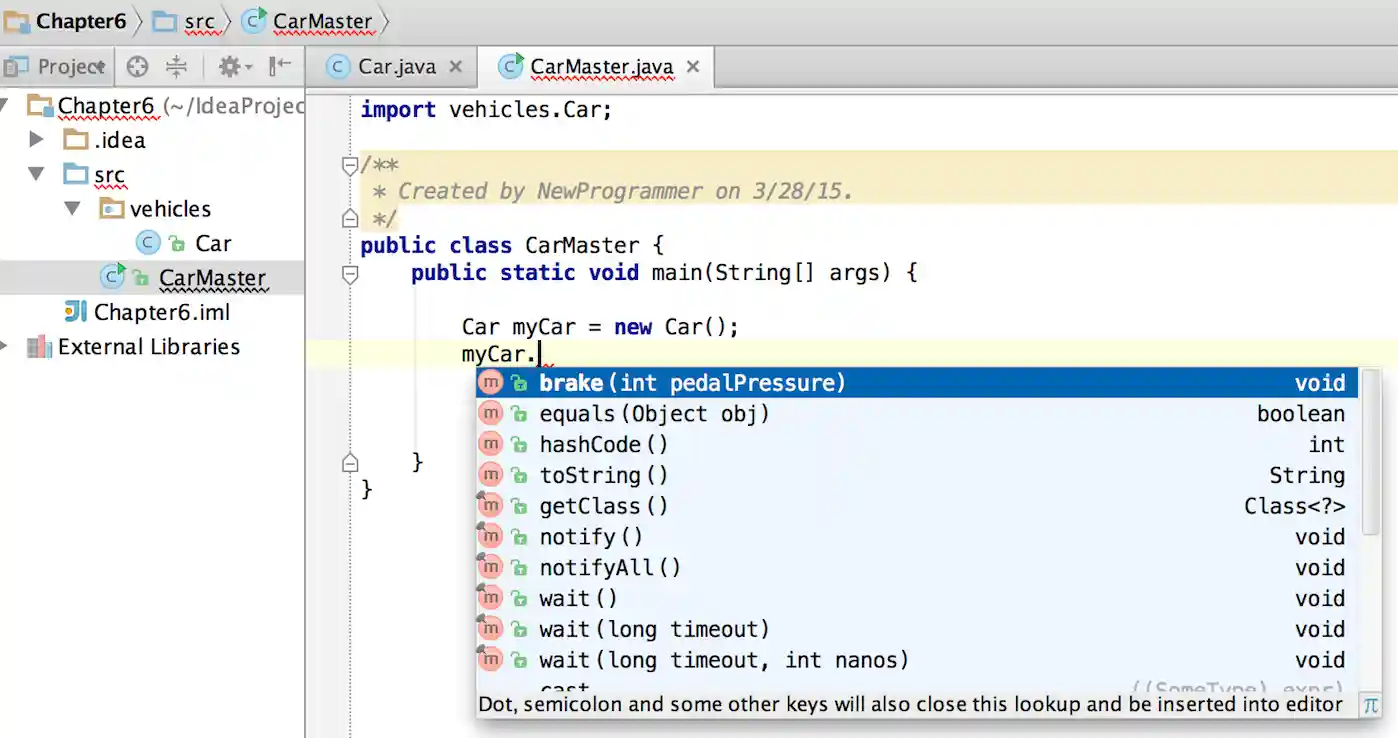This screenshot has height=738, width=1398.
Task: Click the completion popup vertical scrollbar
Action: tap(1370, 450)
